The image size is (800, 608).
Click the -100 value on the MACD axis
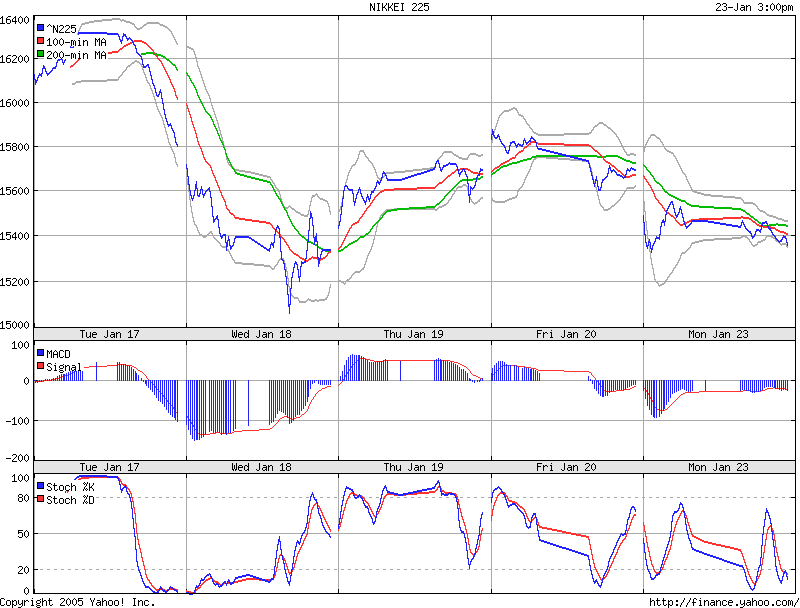point(18,421)
